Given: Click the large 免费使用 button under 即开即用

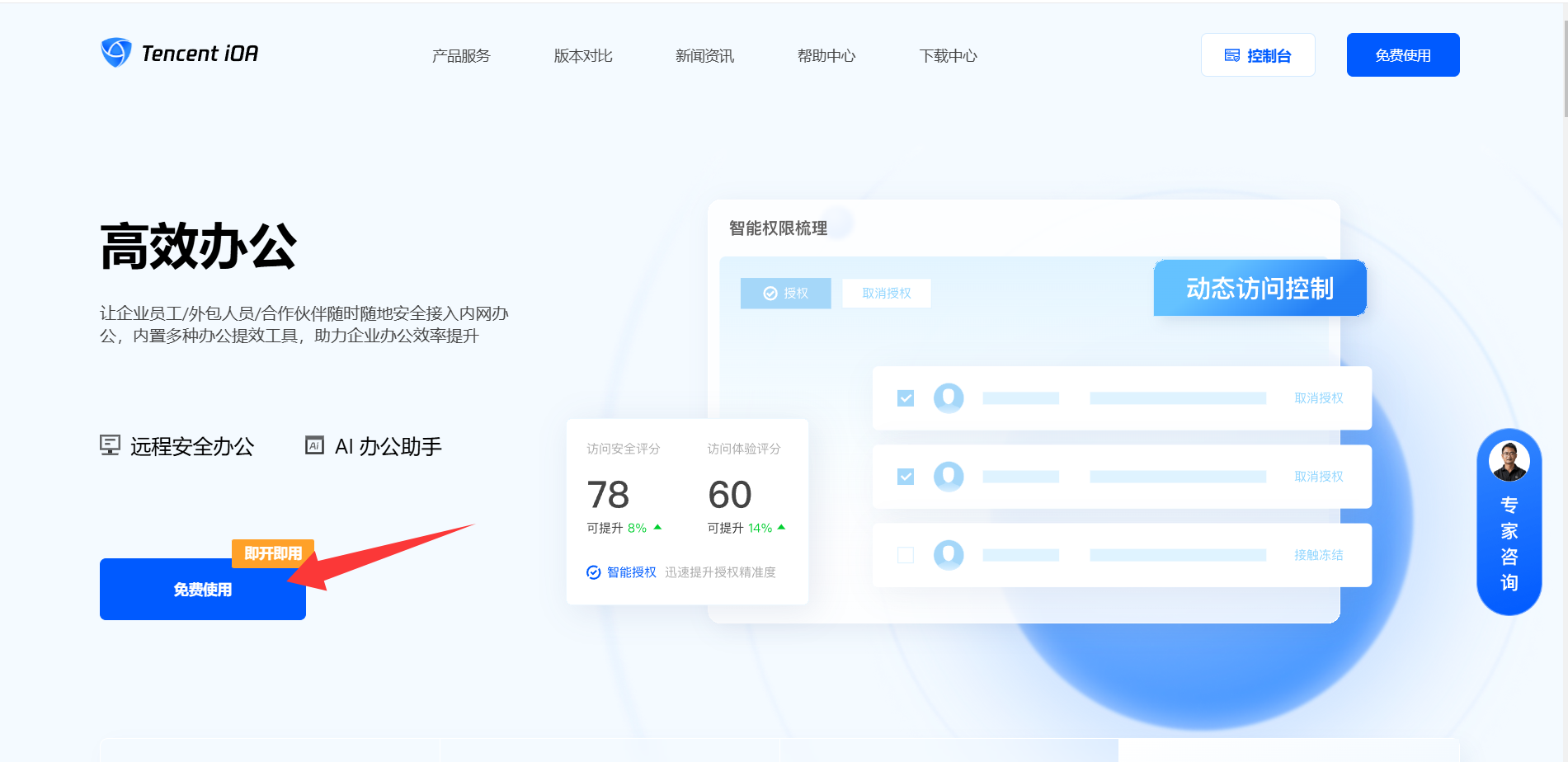Looking at the screenshot, I should click(203, 590).
